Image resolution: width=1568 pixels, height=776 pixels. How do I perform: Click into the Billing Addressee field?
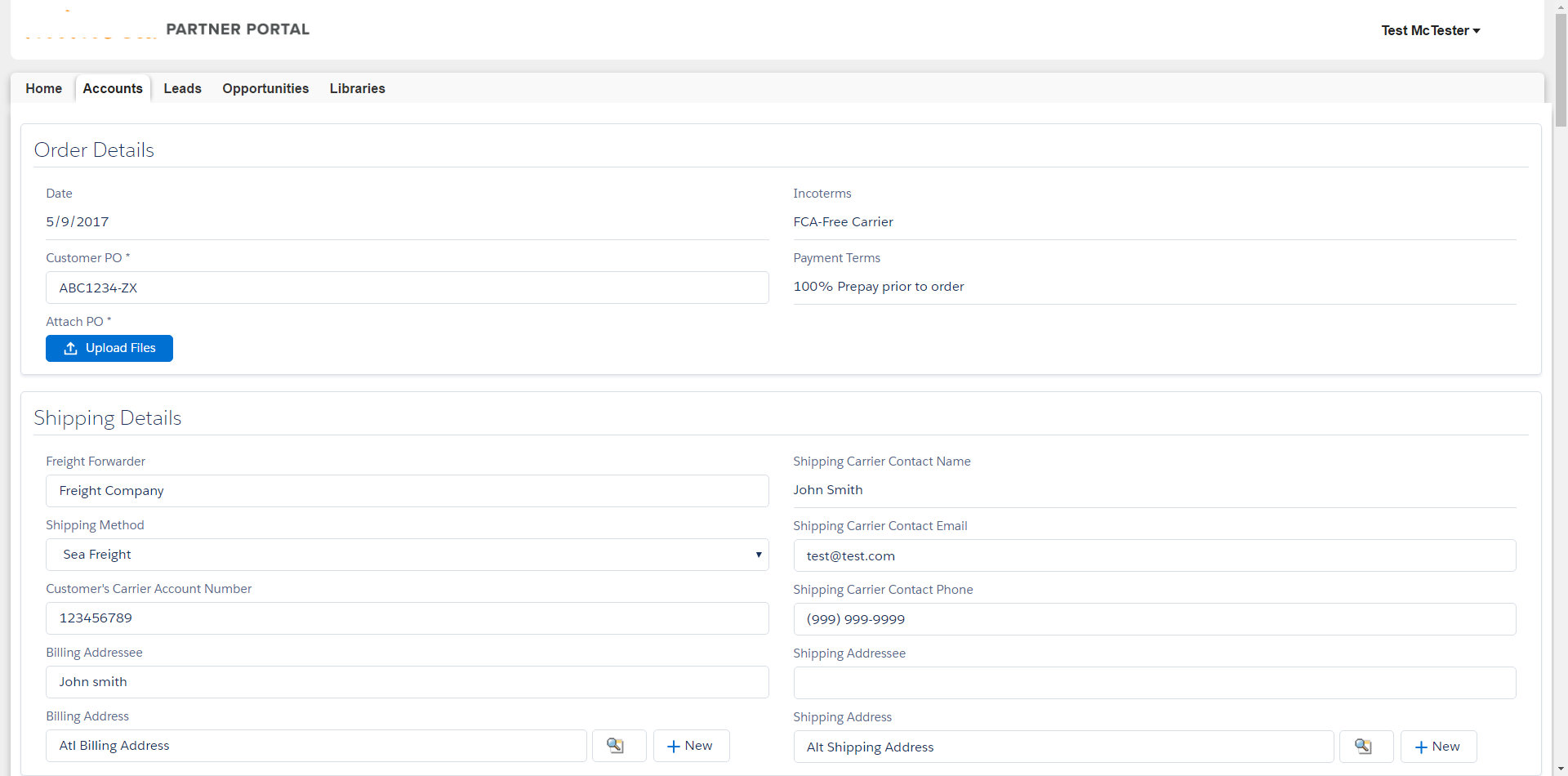coord(407,682)
